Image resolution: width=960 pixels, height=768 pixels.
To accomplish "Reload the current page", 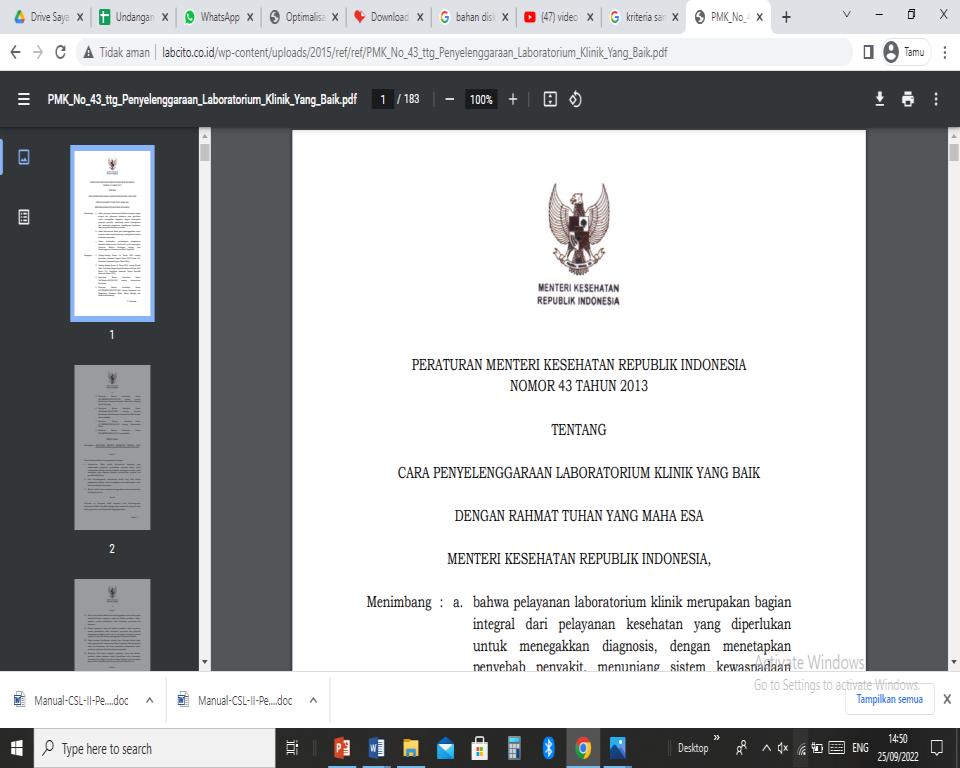I will coord(60,53).
